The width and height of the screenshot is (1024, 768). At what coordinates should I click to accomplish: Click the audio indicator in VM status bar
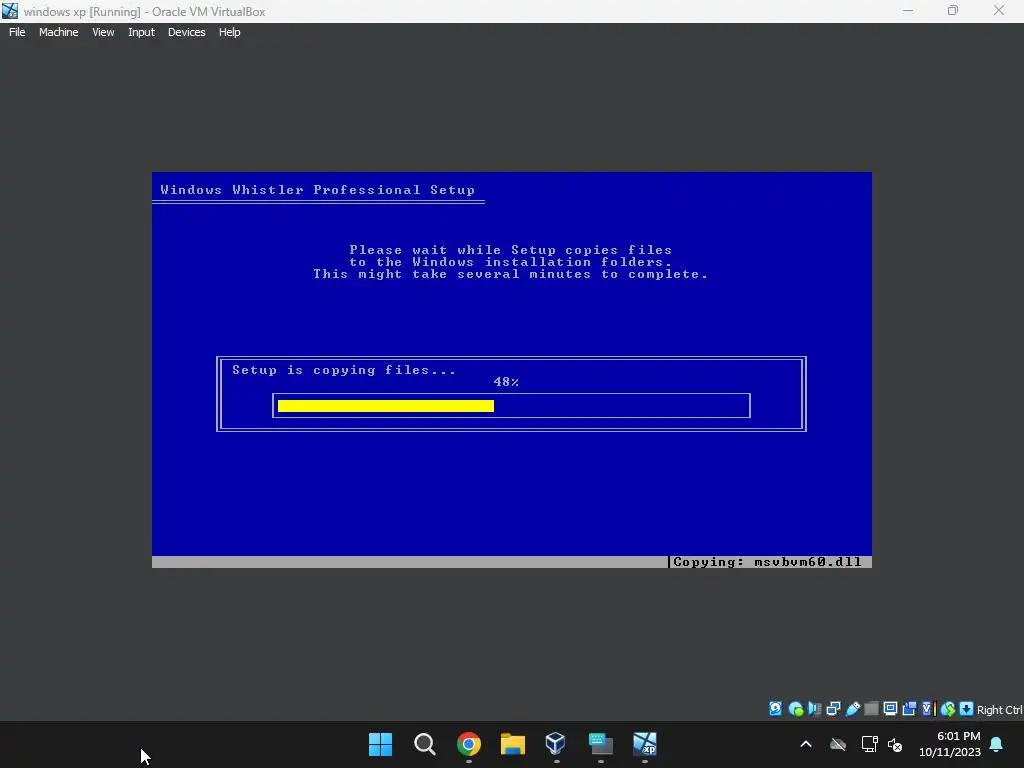[x=814, y=709]
